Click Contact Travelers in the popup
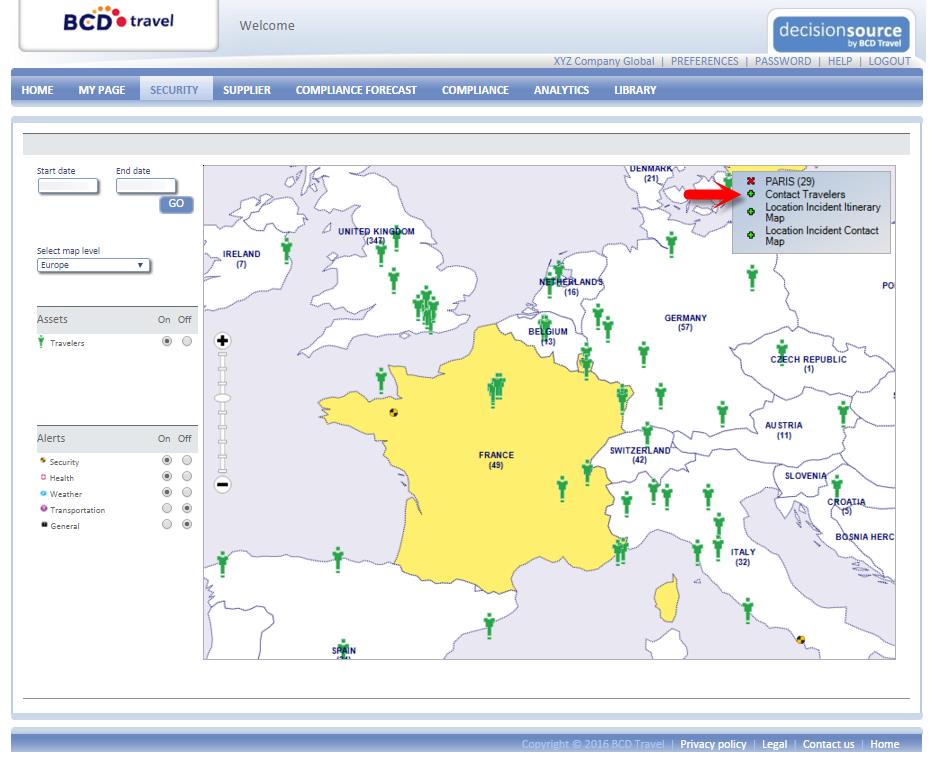The width and height of the screenshot is (933, 768). 804,194
